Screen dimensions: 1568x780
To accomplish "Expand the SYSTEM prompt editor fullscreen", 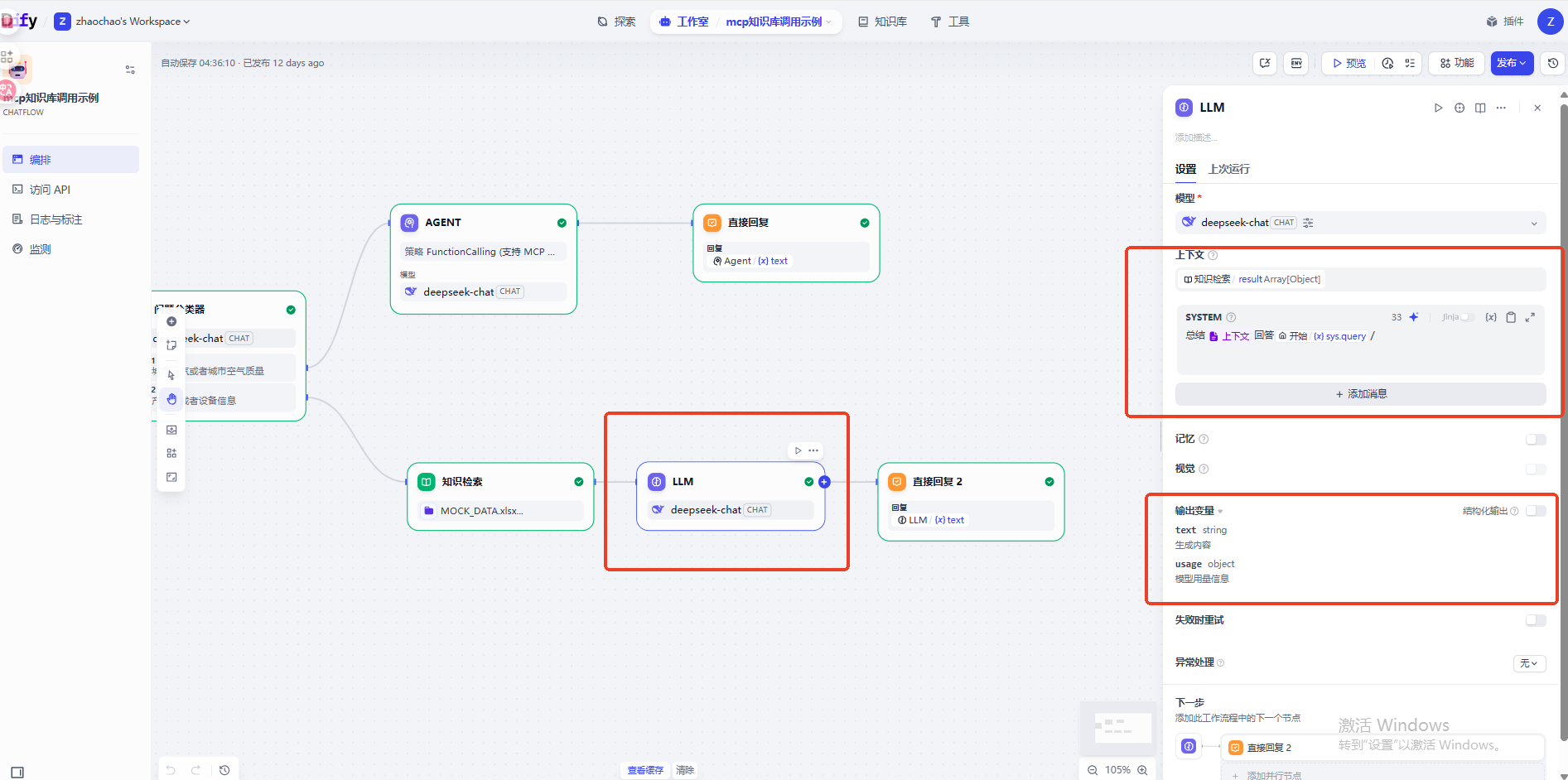I will pos(1530,317).
